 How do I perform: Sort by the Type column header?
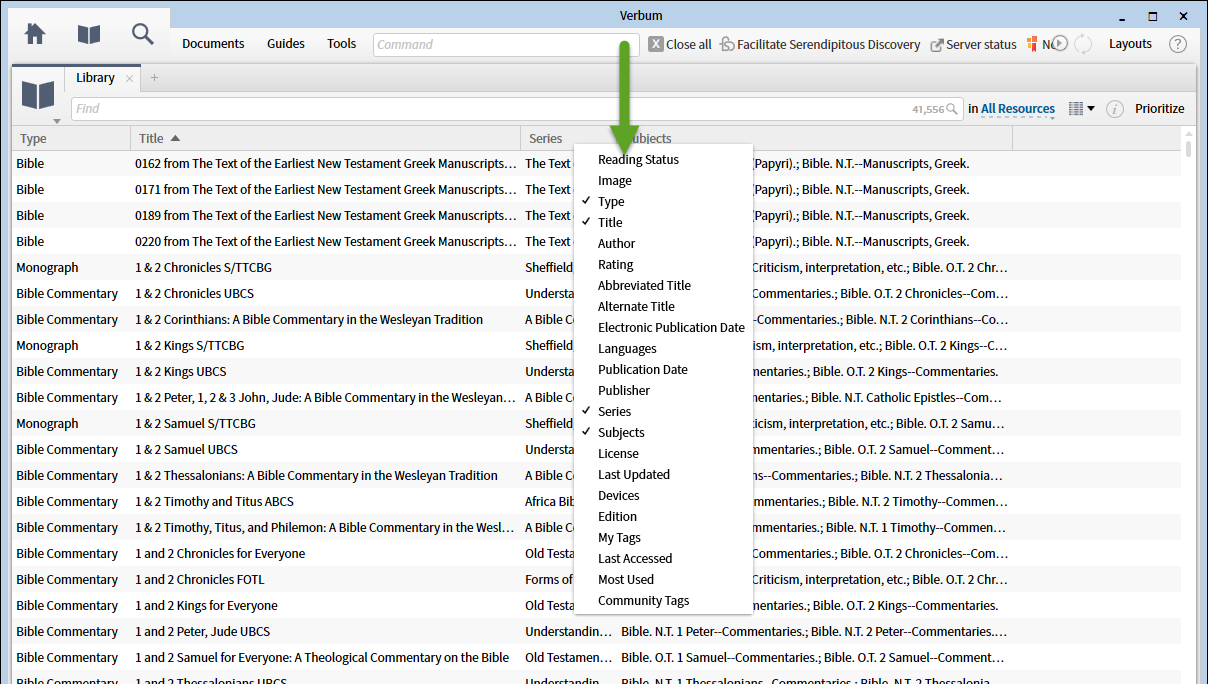pos(71,138)
